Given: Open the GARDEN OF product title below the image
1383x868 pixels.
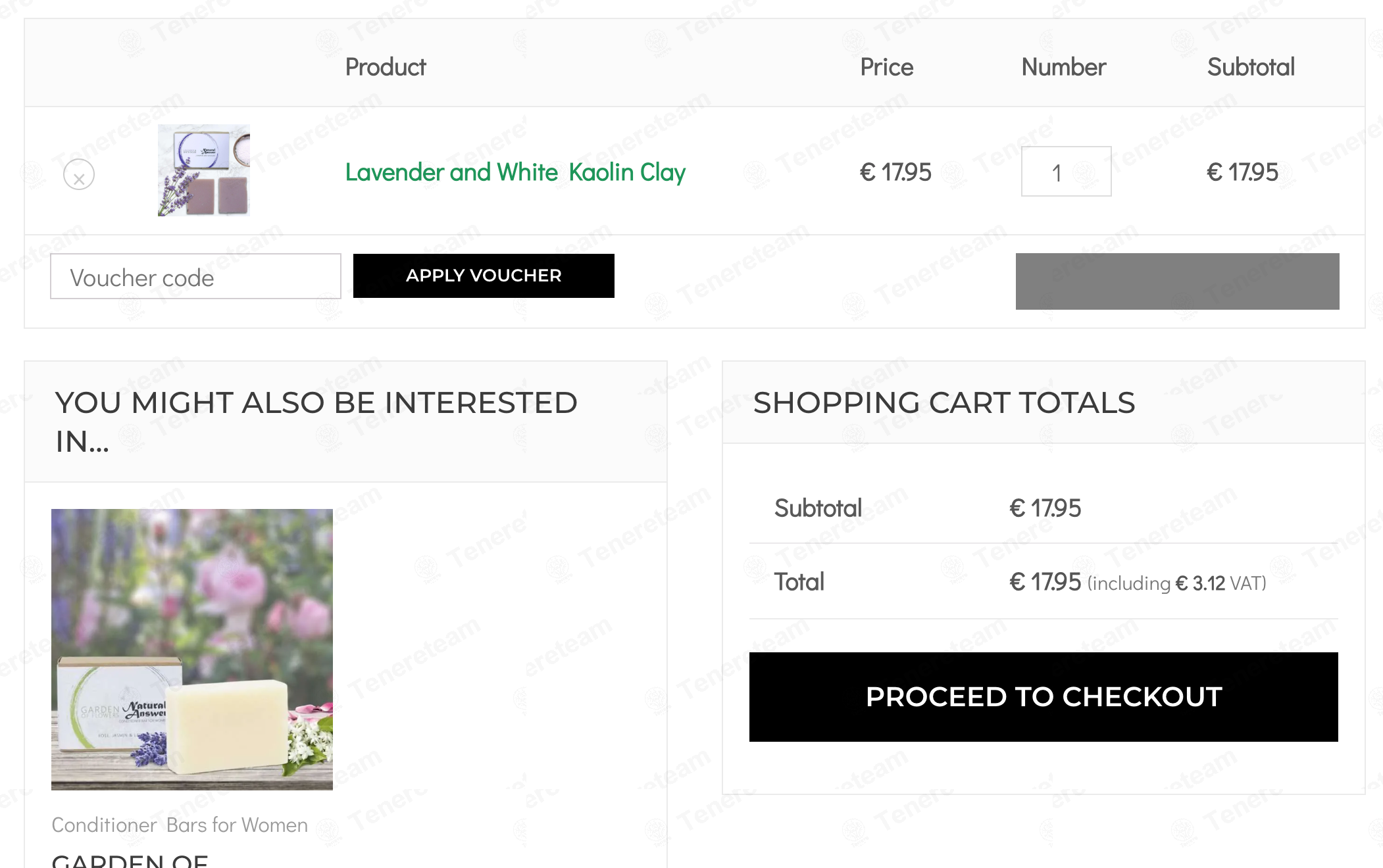Looking at the screenshot, I should pos(130,860).
